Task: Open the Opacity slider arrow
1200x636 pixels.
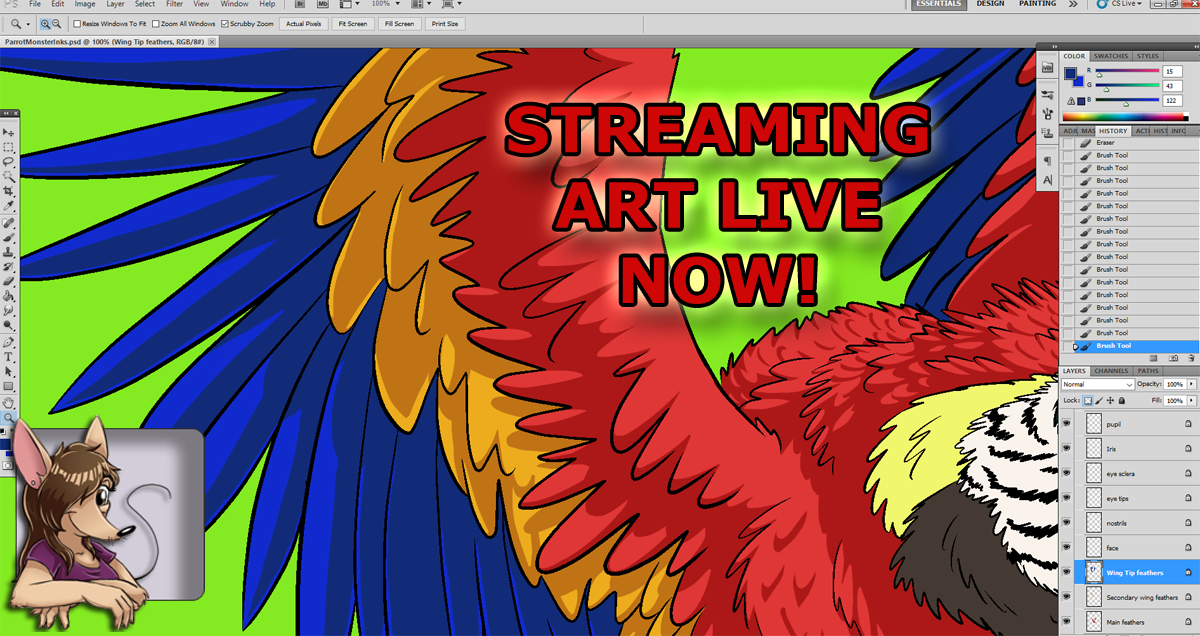Action: click(x=1192, y=384)
